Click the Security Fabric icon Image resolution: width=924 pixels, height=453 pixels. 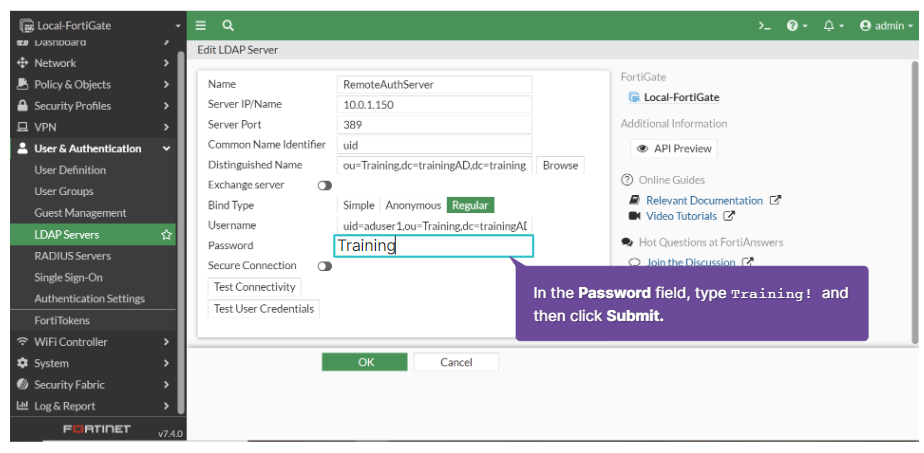[x=22, y=385]
